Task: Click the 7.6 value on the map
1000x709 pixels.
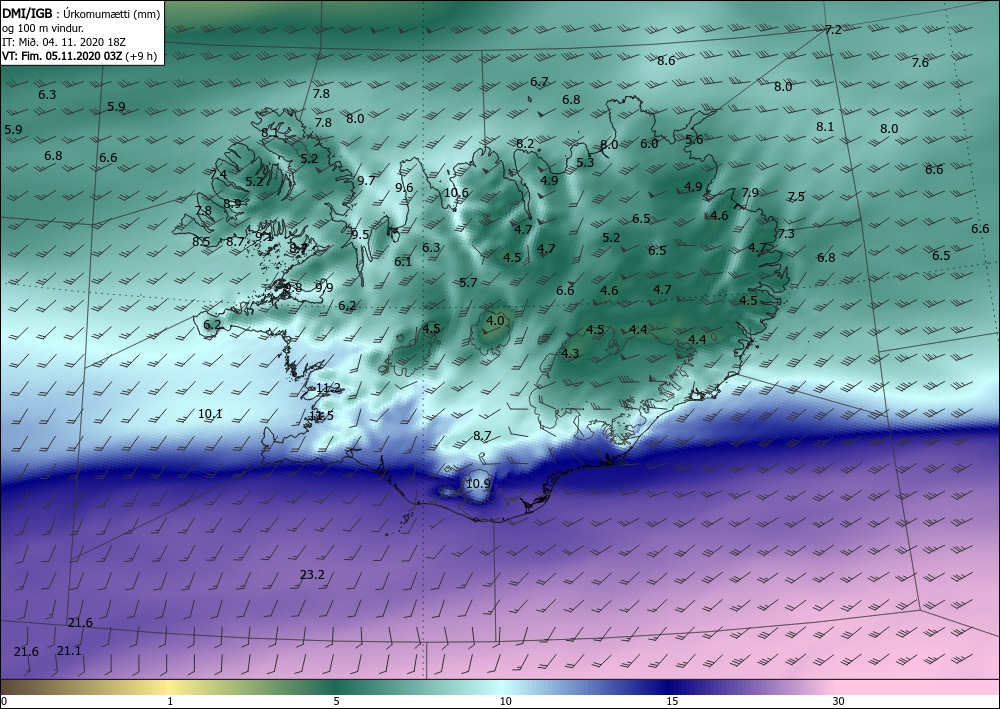Action: (x=920, y=62)
